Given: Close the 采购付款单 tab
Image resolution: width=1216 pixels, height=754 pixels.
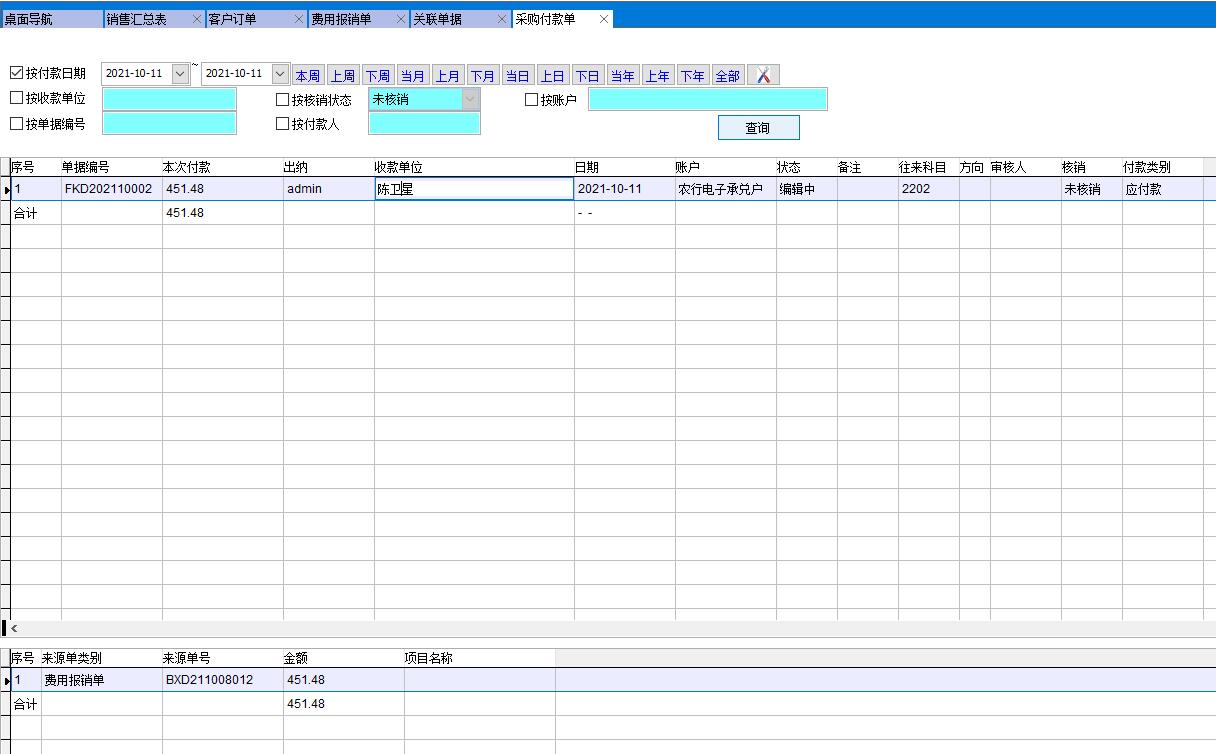Looking at the screenshot, I should (x=604, y=19).
